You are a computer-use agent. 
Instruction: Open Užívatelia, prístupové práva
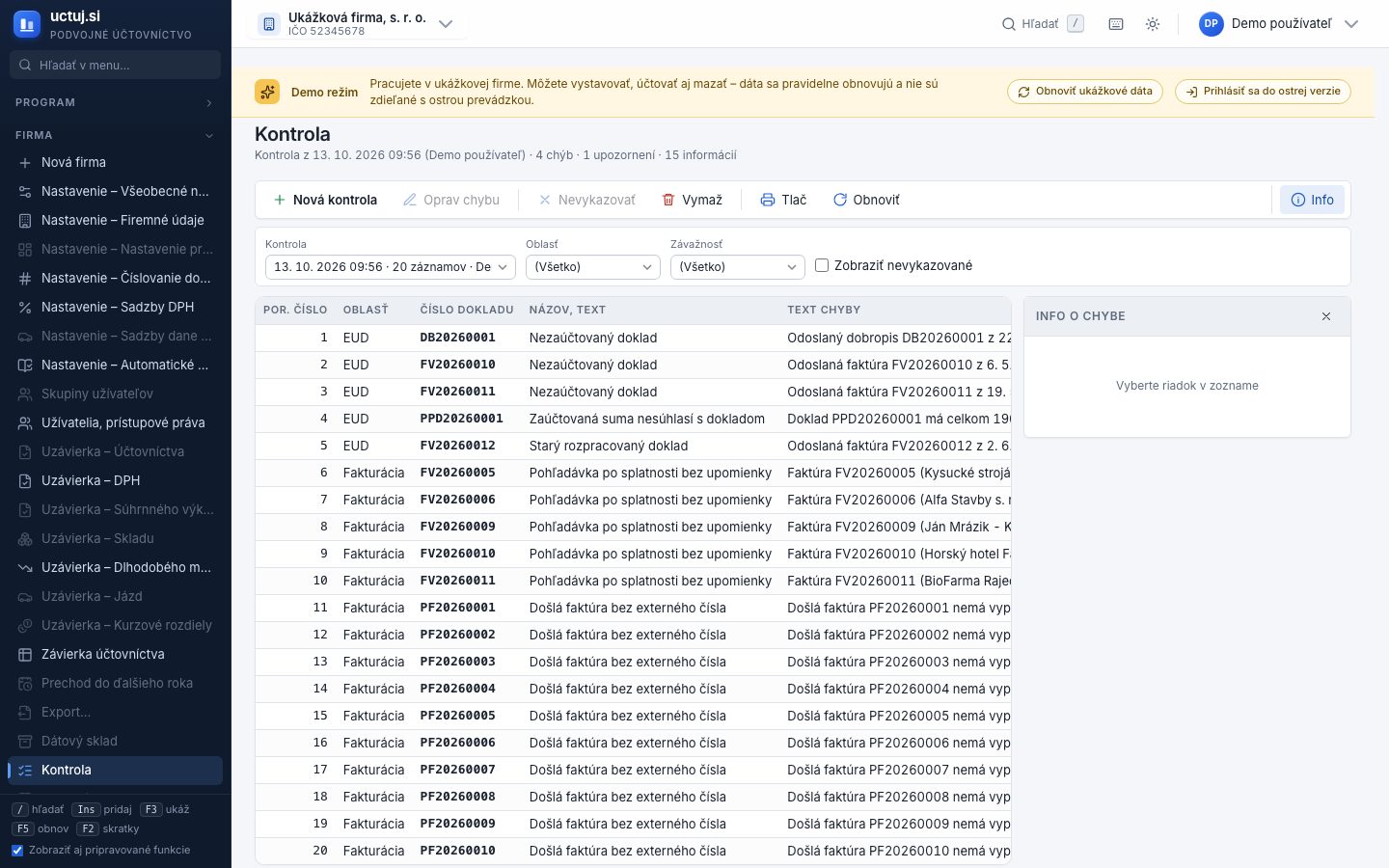point(115,422)
